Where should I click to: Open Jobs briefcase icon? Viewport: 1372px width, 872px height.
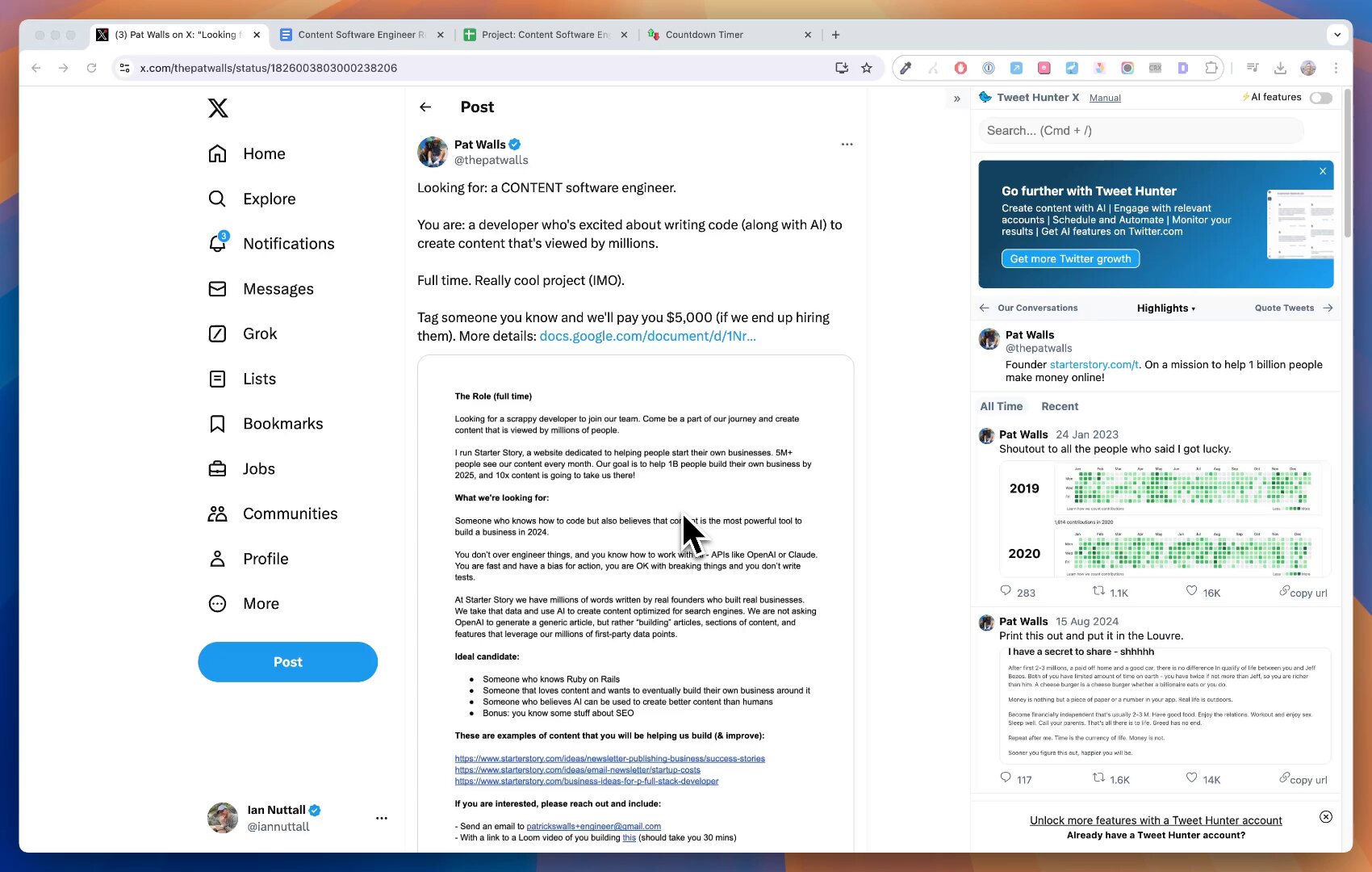(217, 469)
